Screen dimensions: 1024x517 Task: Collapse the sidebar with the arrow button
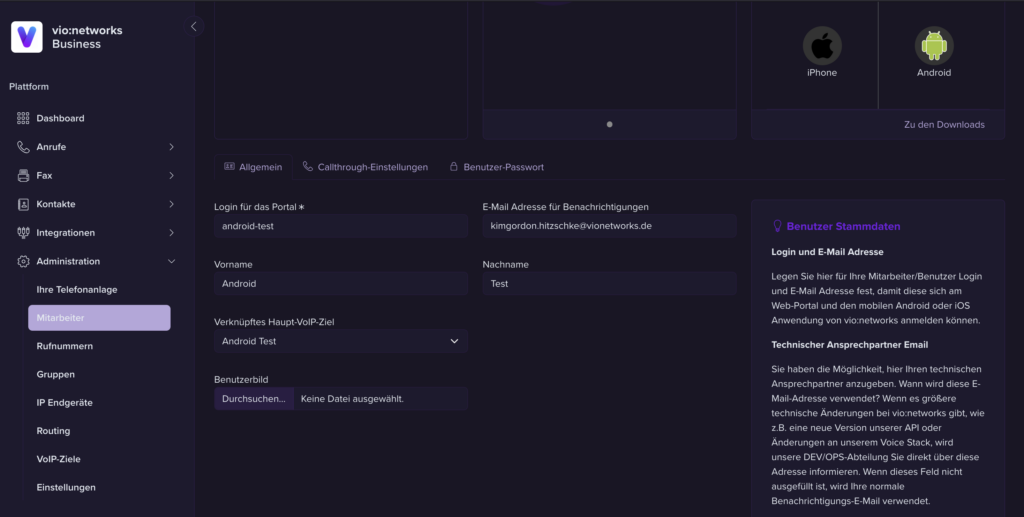tap(193, 26)
